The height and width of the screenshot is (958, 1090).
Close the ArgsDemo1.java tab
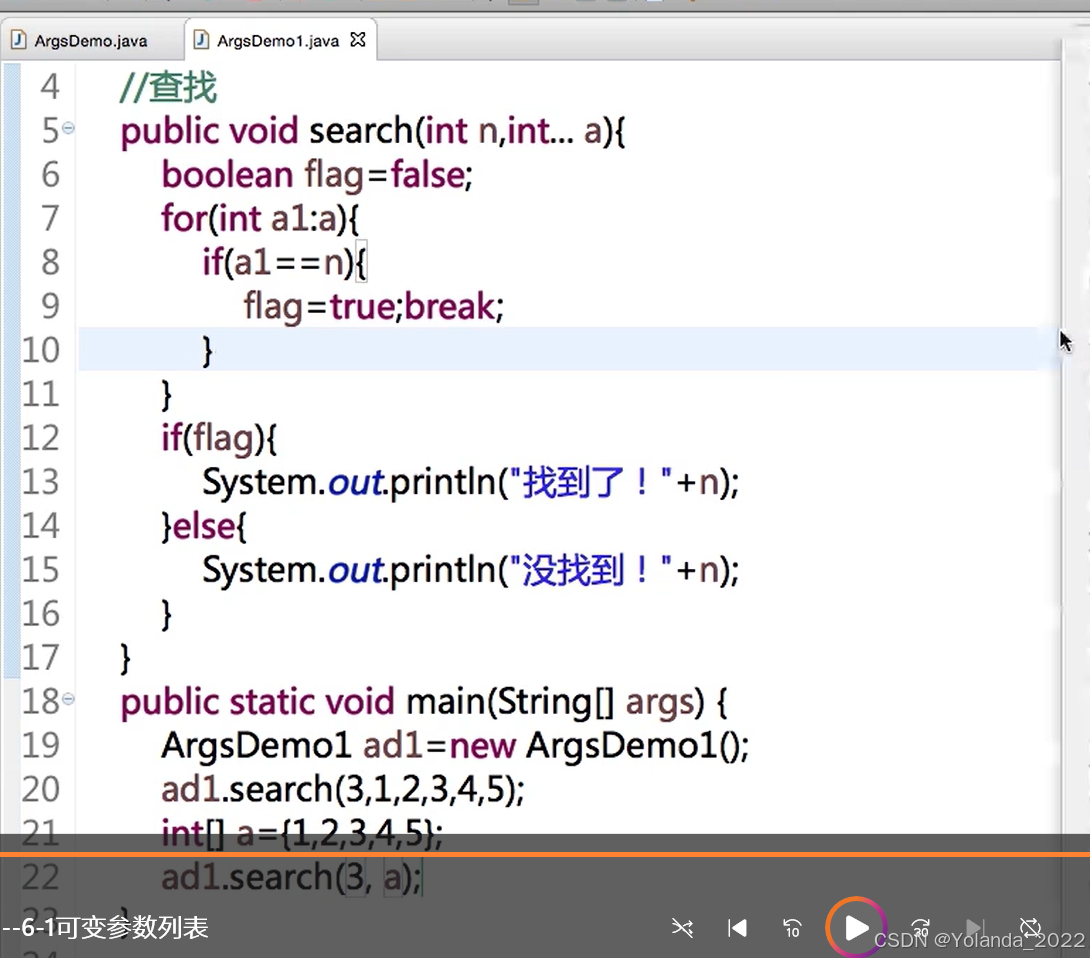358,40
